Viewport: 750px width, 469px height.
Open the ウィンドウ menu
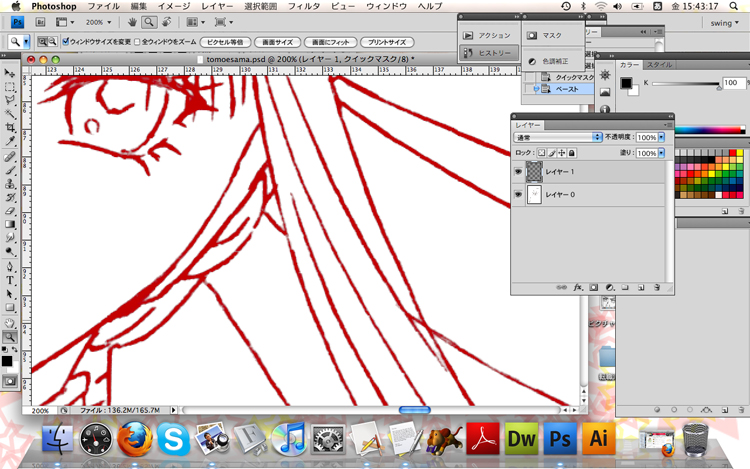pyautogui.click(x=386, y=6)
